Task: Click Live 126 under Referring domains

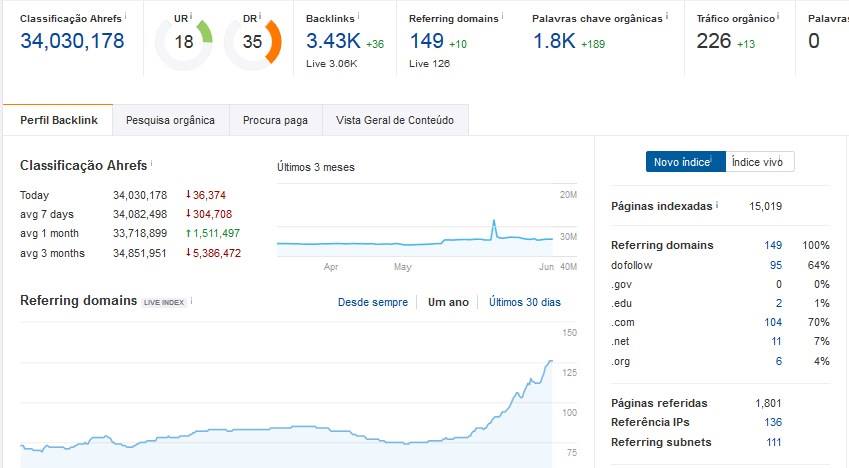Action: [x=429, y=63]
